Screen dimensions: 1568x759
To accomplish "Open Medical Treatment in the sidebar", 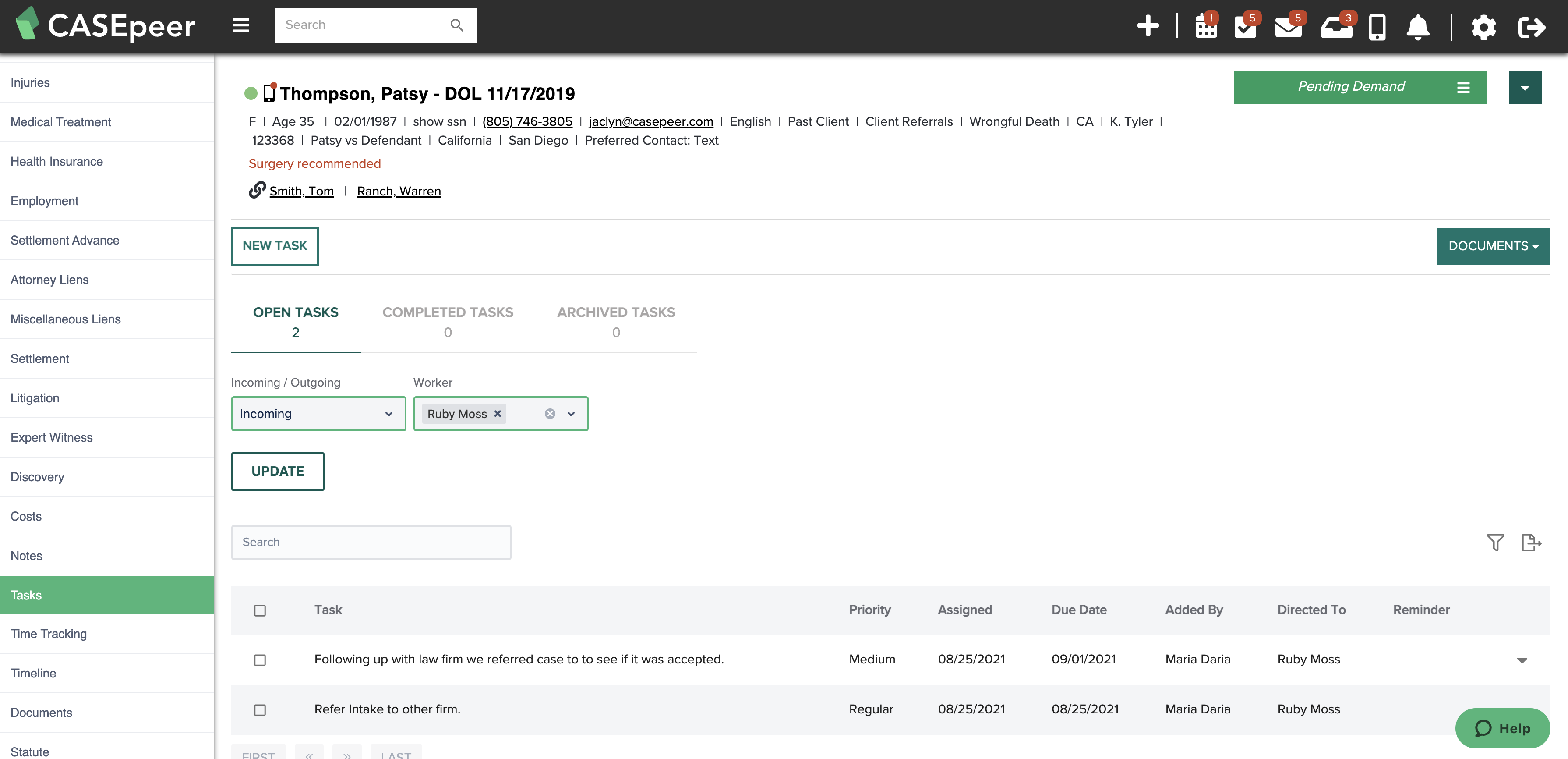I will click(106, 122).
